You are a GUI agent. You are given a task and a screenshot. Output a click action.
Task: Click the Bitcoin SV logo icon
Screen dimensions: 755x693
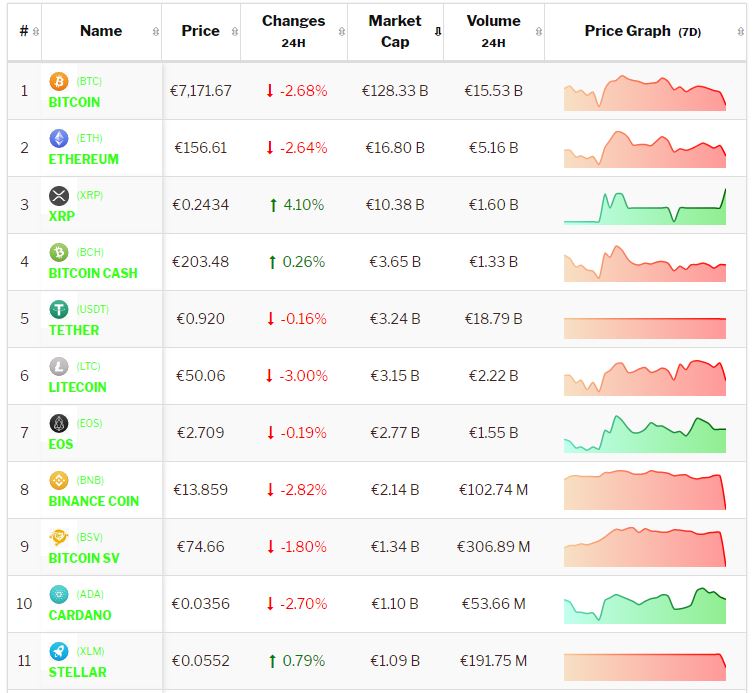(58, 537)
